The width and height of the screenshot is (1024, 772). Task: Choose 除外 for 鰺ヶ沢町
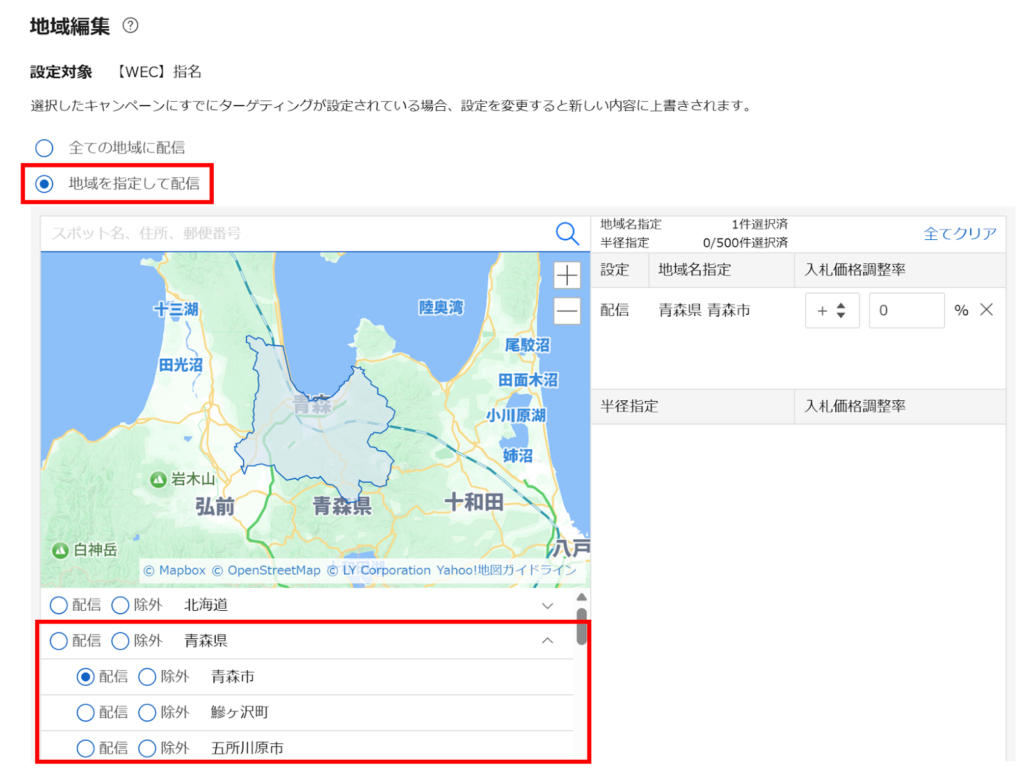point(148,713)
